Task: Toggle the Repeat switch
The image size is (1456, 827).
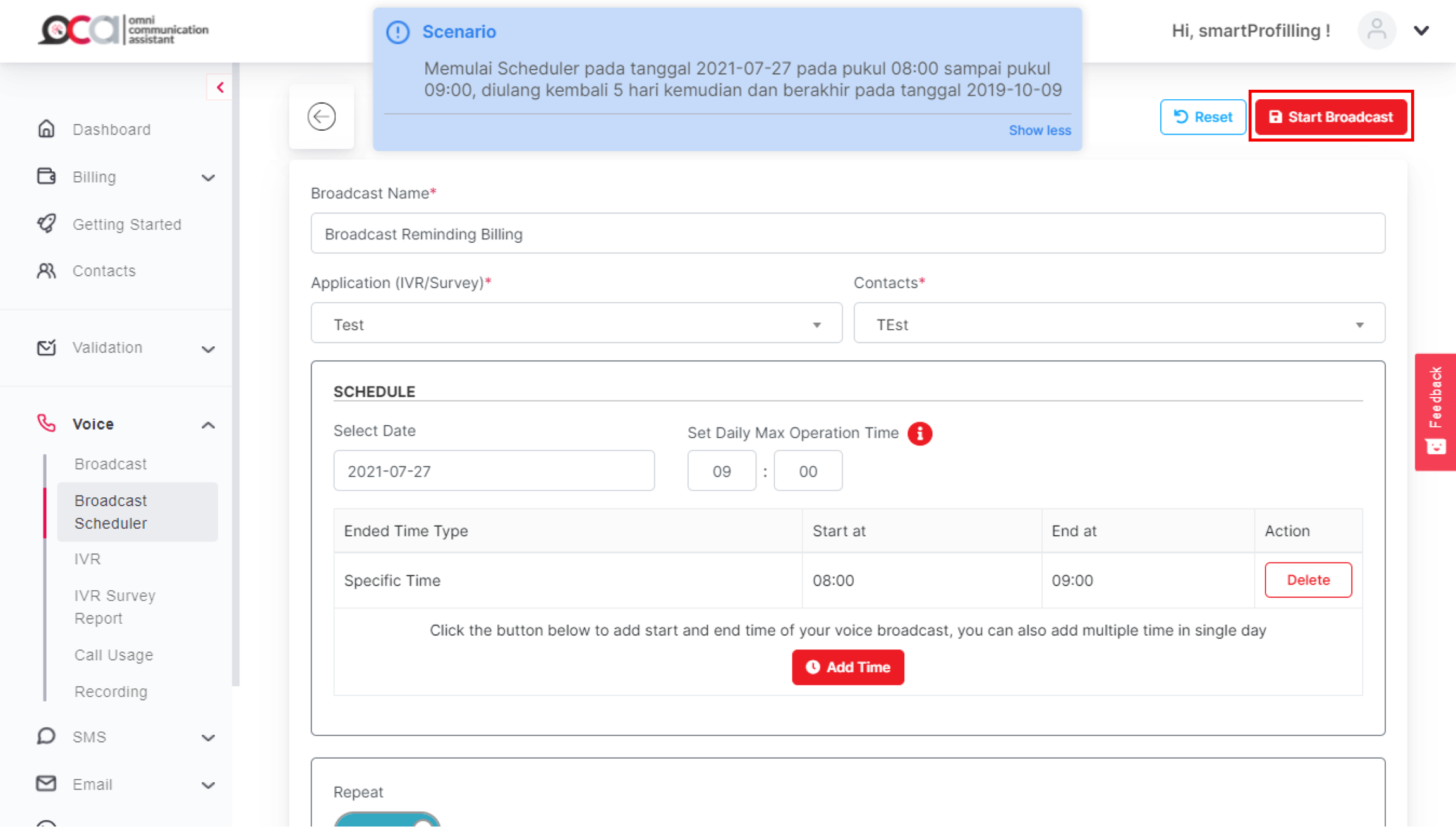Action: pos(387,820)
